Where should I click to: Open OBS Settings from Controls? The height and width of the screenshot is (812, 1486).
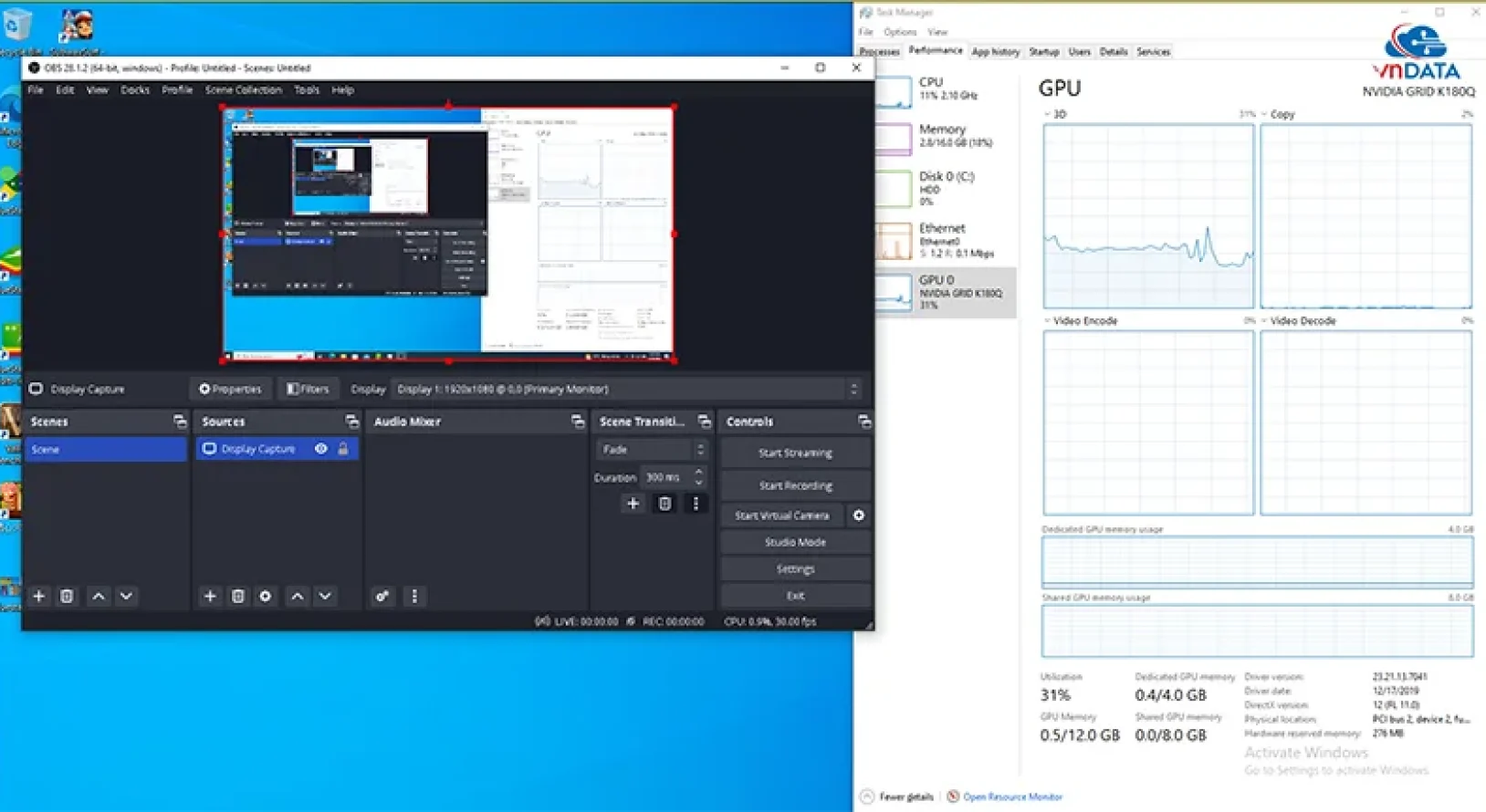[795, 568]
